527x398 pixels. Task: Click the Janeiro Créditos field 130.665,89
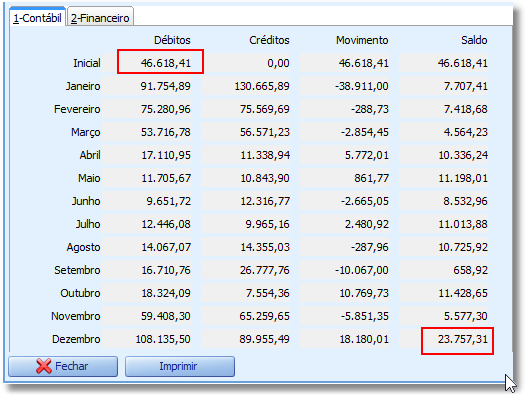tap(246, 86)
